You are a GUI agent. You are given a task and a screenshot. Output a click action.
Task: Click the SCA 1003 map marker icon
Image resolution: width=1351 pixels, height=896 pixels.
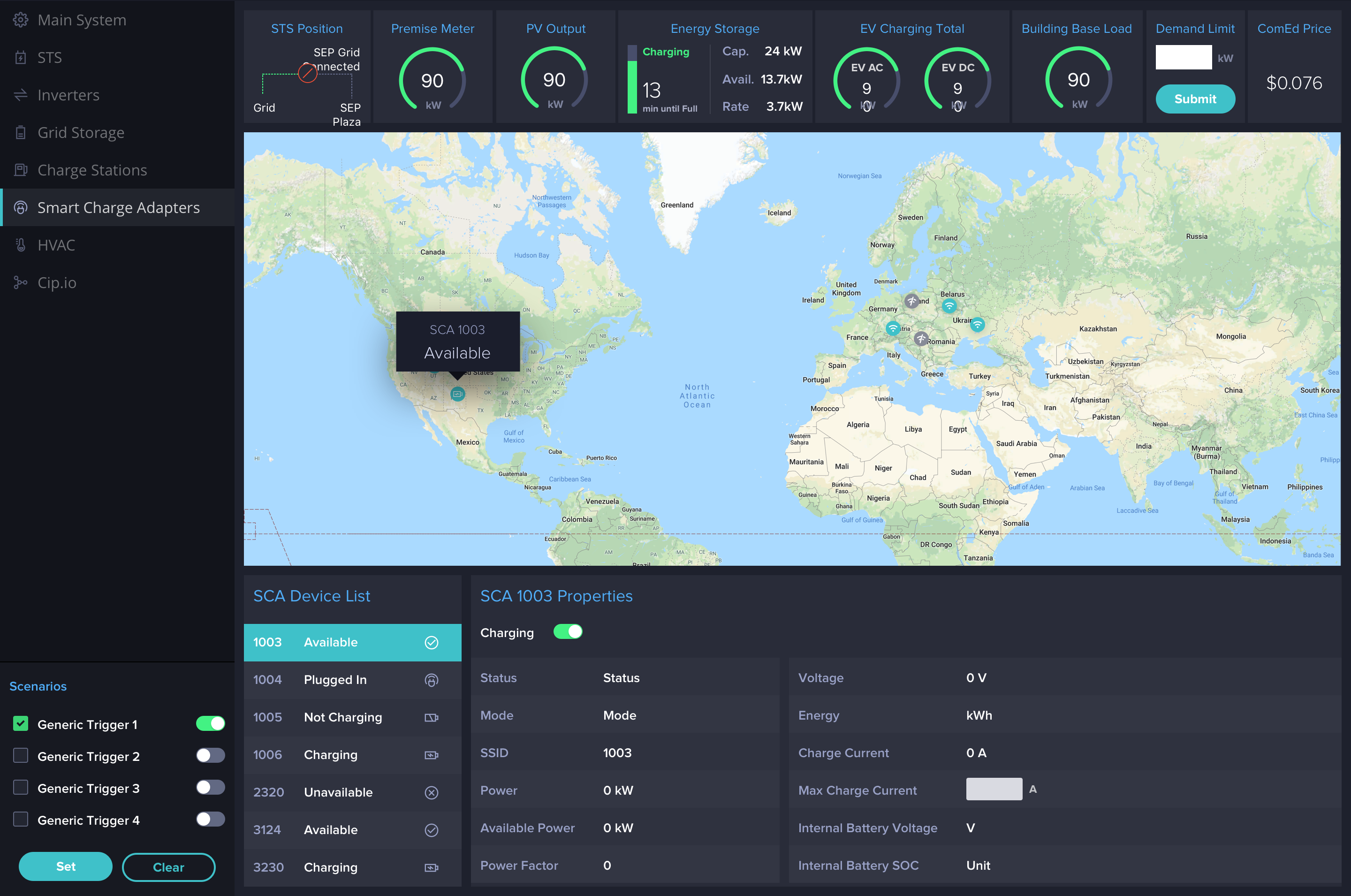(457, 394)
